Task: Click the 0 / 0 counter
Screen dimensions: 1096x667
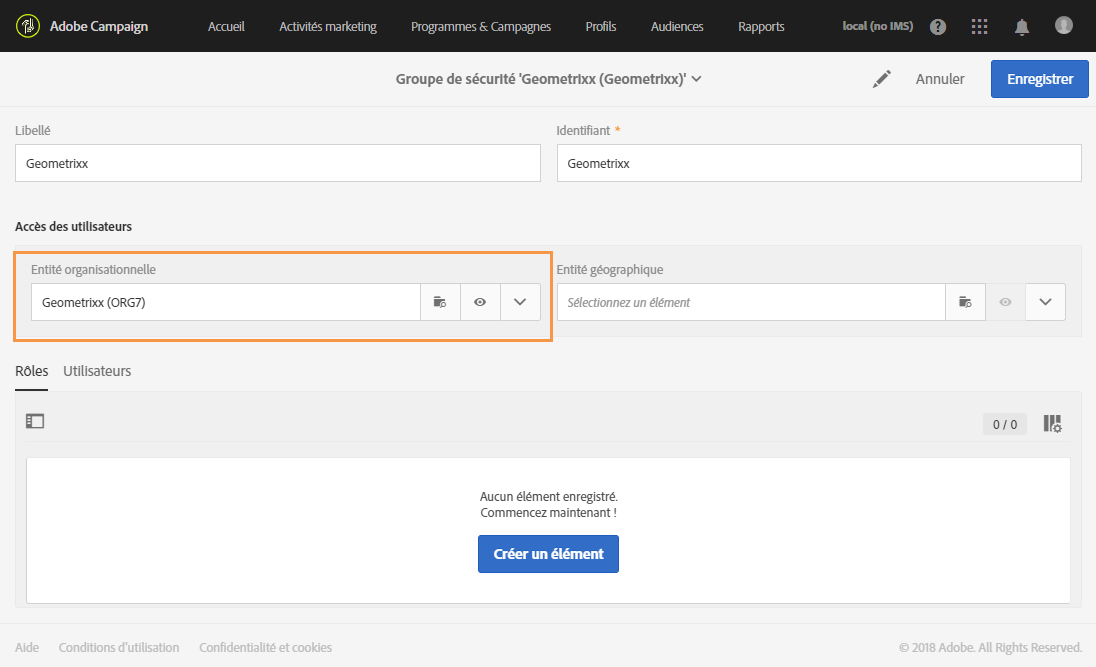Action: [x=1004, y=424]
